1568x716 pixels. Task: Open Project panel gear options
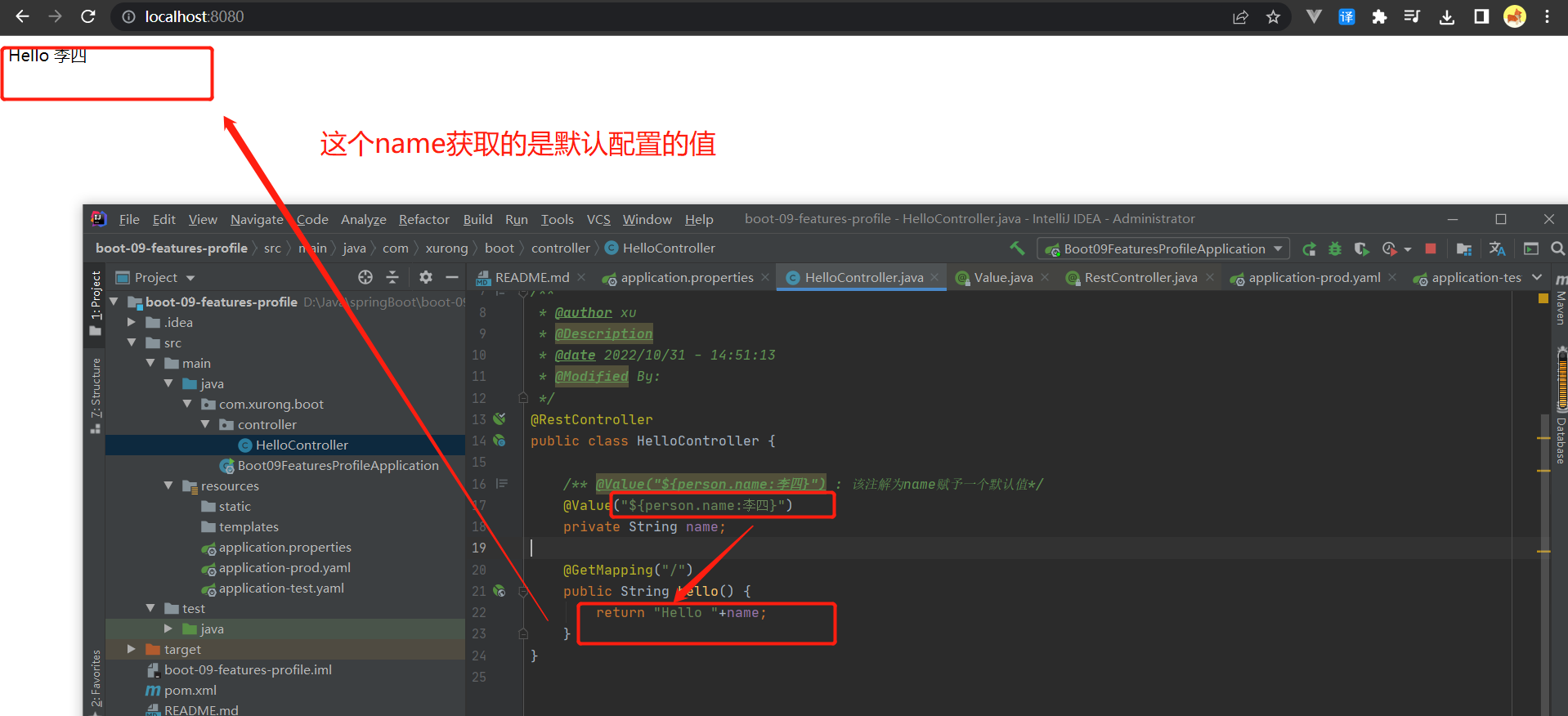[425, 278]
